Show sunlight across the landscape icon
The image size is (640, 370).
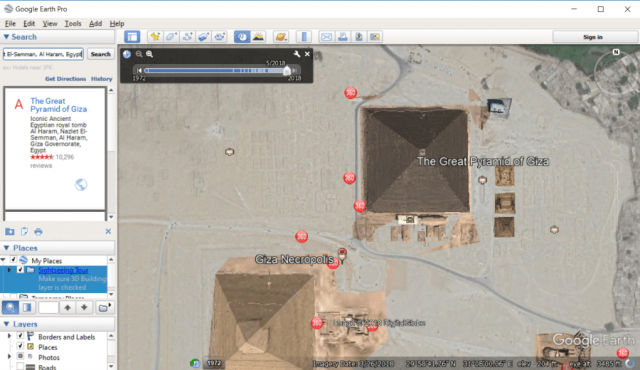258,37
